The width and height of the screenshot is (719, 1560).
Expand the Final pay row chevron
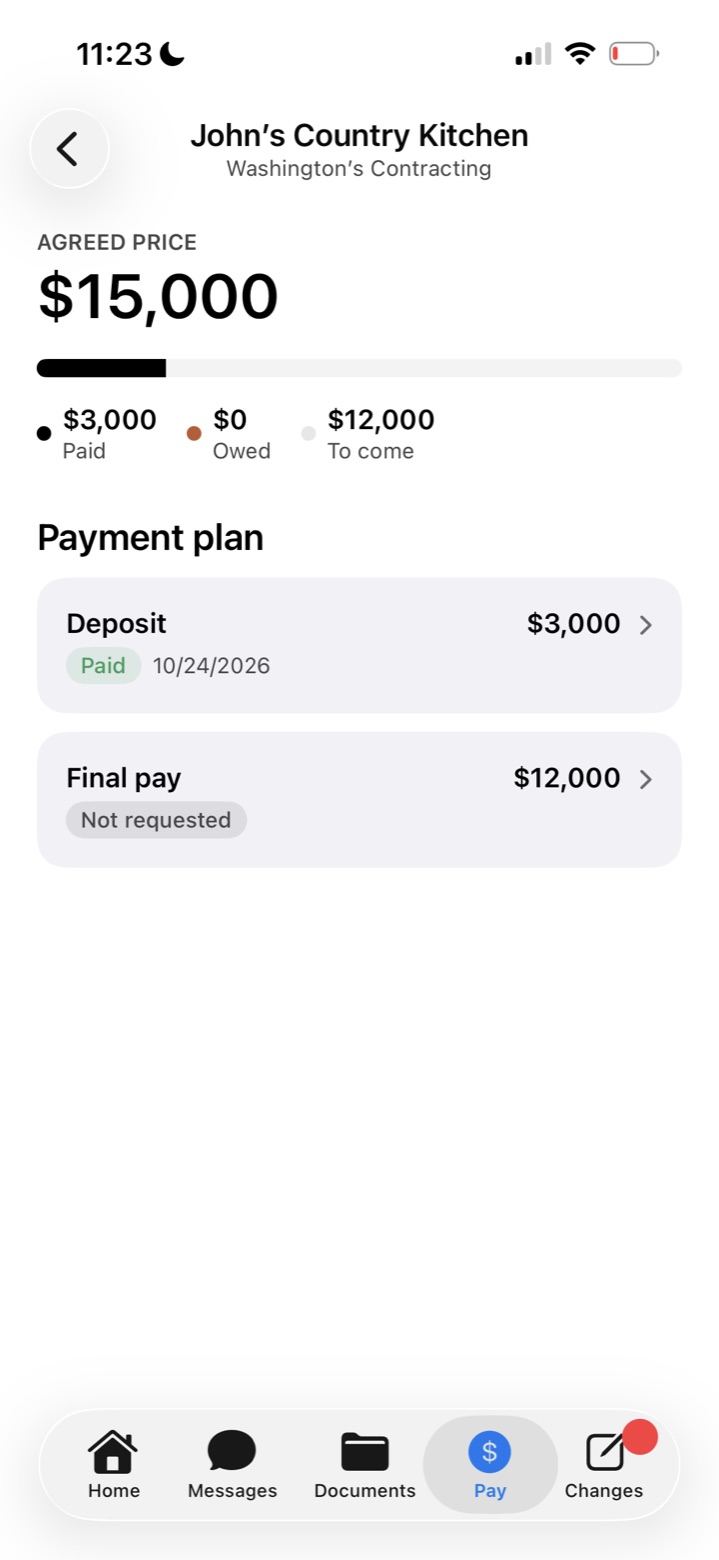(646, 779)
